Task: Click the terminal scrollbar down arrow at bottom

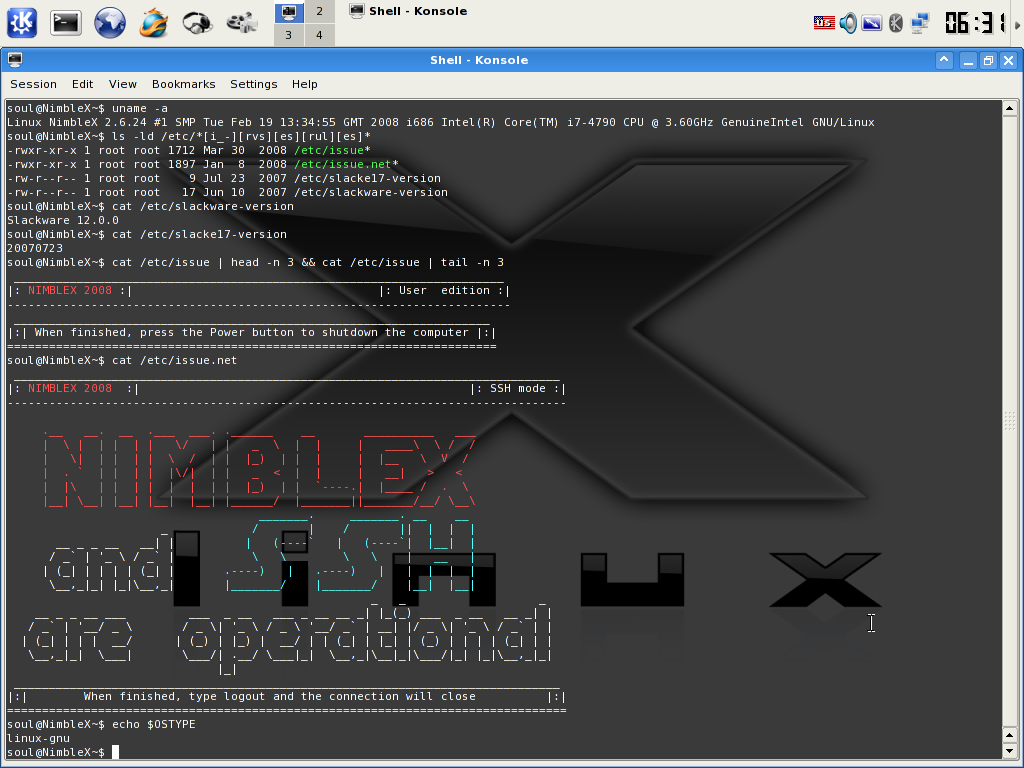Action: 1010,751
